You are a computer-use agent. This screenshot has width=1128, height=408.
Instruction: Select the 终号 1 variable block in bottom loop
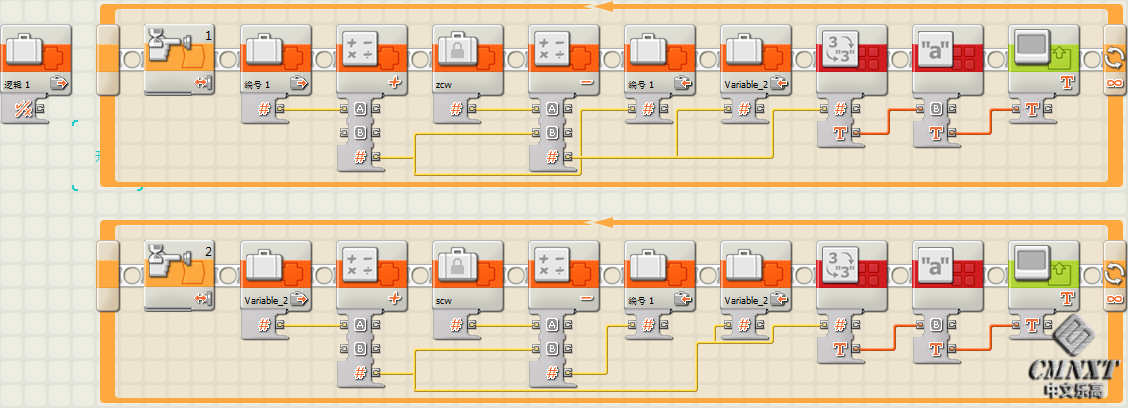coord(659,272)
